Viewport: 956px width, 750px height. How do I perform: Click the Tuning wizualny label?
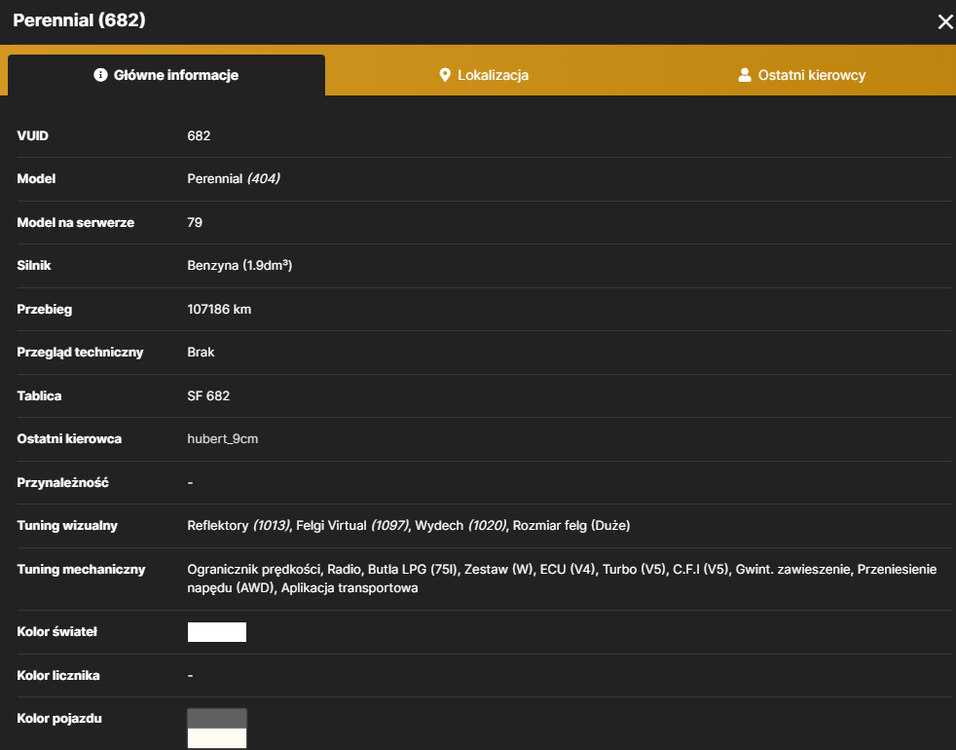[67, 526]
